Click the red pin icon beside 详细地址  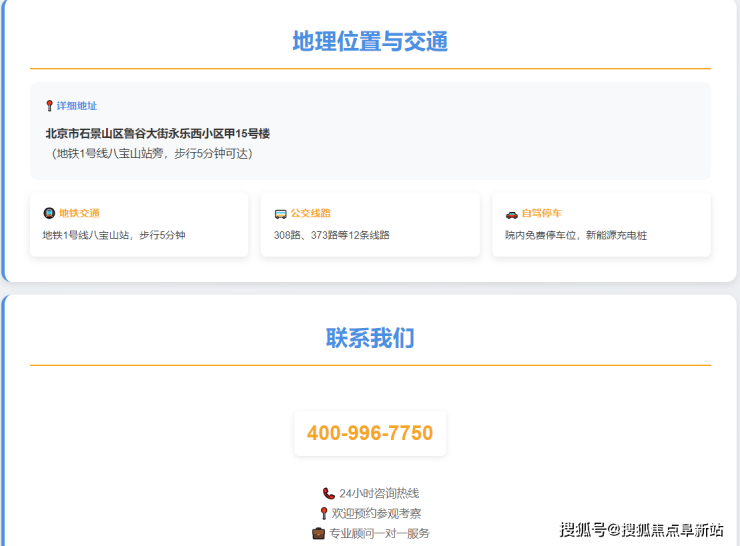pos(49,106)
